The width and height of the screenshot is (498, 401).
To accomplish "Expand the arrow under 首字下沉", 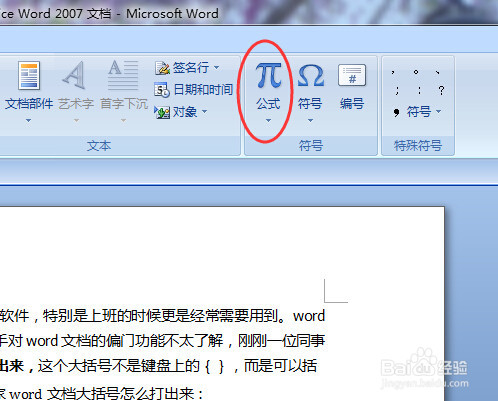I will [x=123, y=120].
